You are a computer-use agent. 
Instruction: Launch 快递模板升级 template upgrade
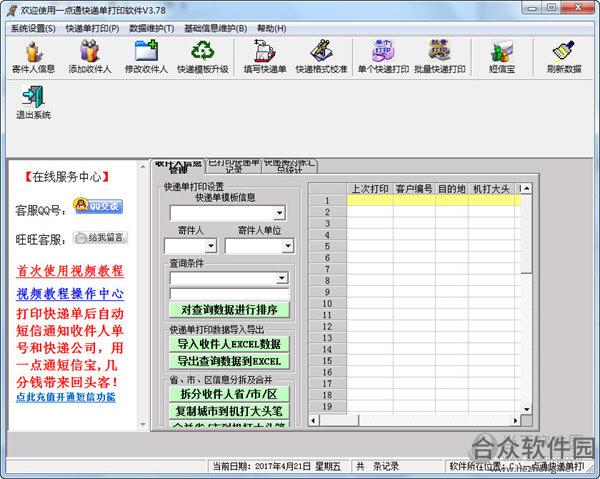point(203,57)
